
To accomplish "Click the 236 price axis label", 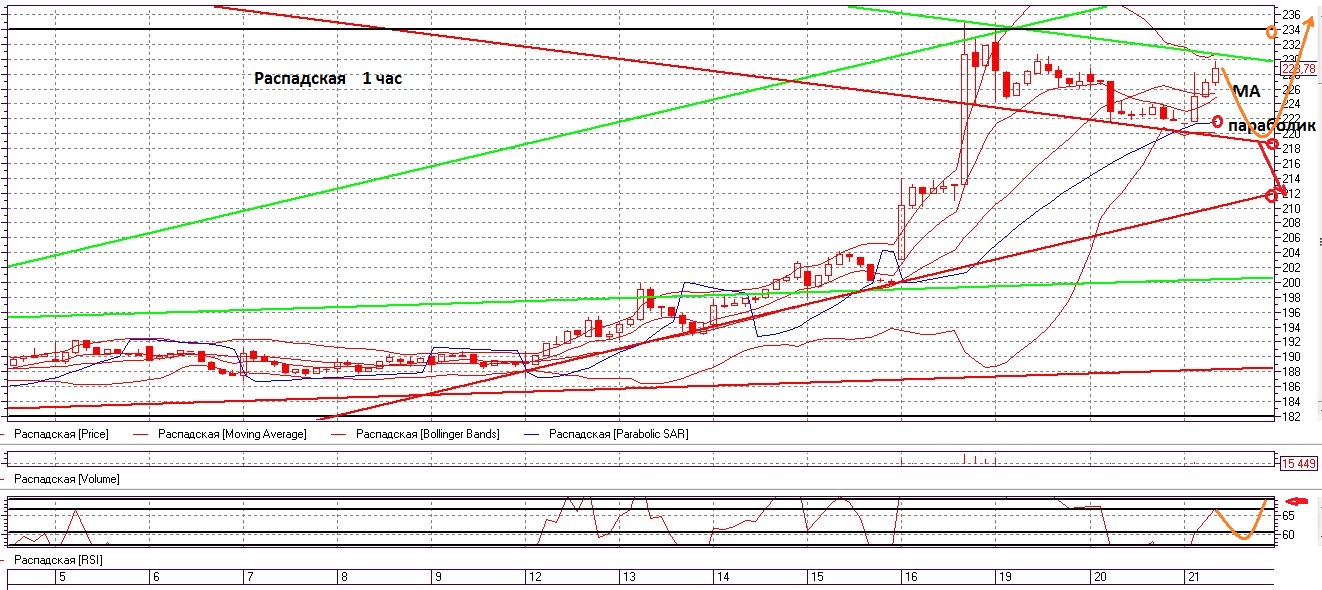I will 1290,15.
